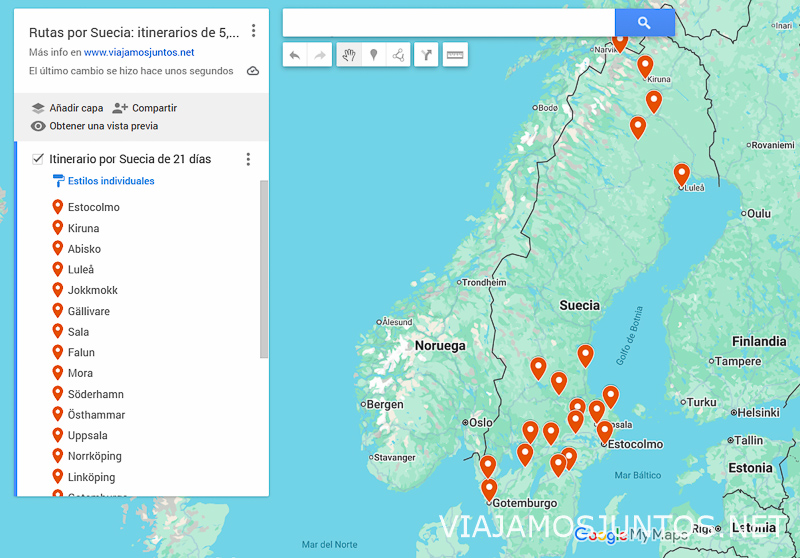Click the map marker near Narvik

620,43
